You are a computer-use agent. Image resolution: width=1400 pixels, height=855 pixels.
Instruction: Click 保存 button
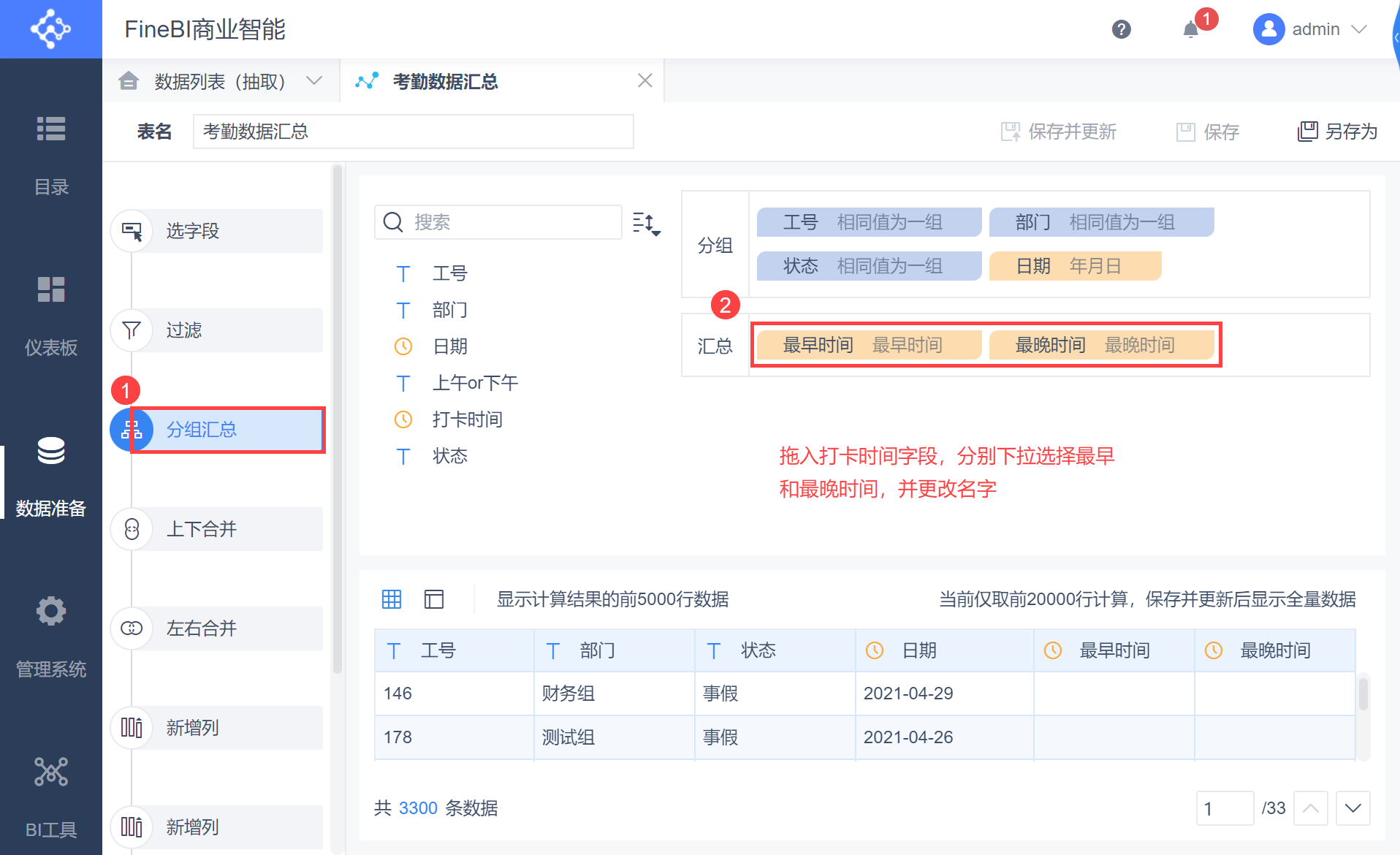(x=1208, y=132)
